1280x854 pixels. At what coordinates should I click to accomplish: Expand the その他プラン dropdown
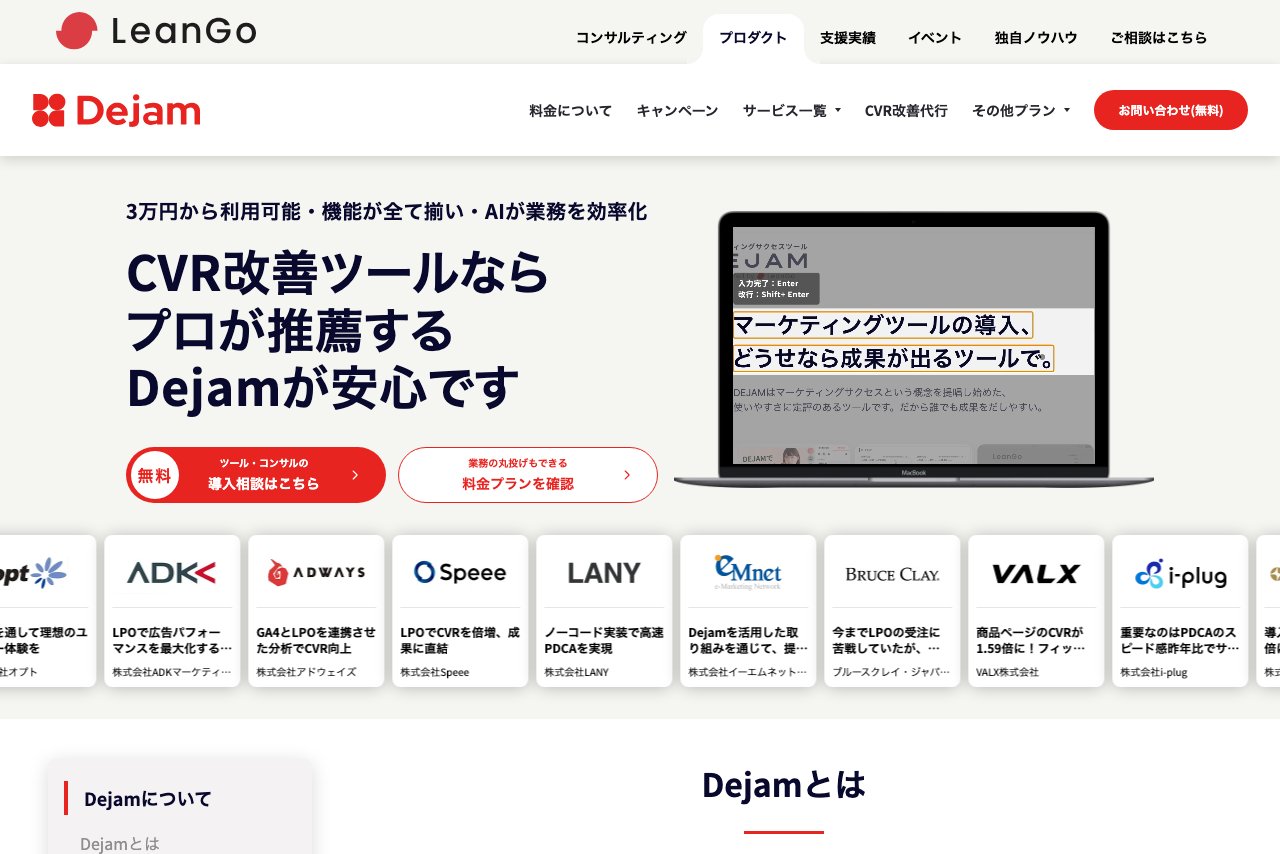pos(1021,111)
